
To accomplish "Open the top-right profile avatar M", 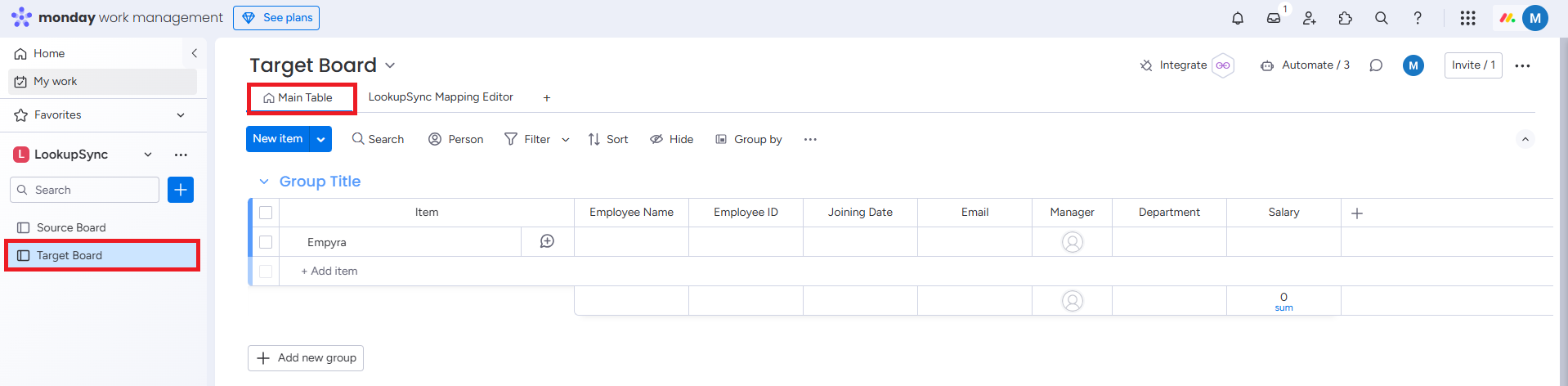I will 1535,18.
